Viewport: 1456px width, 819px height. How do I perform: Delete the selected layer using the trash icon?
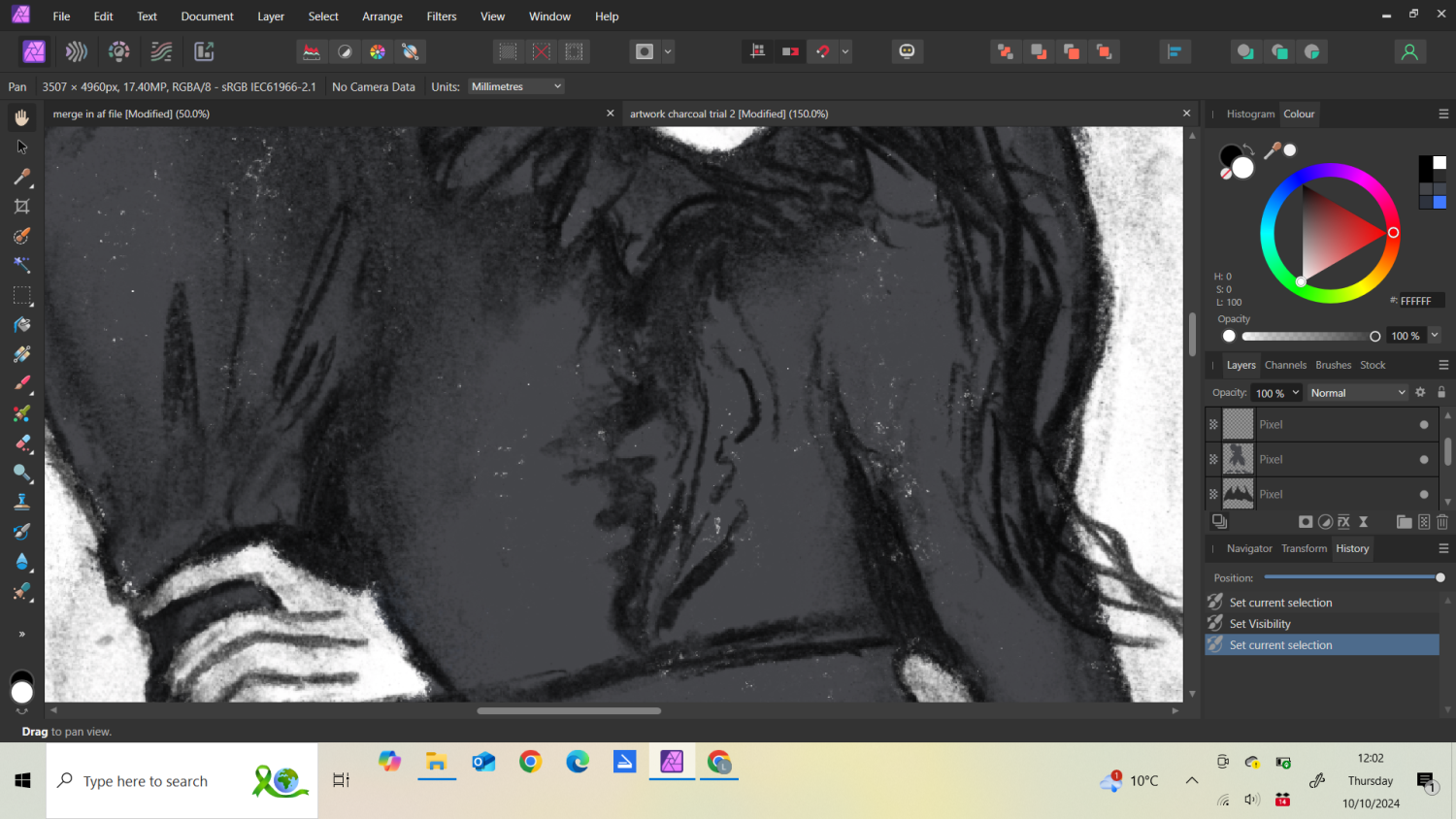(1442, 521)
